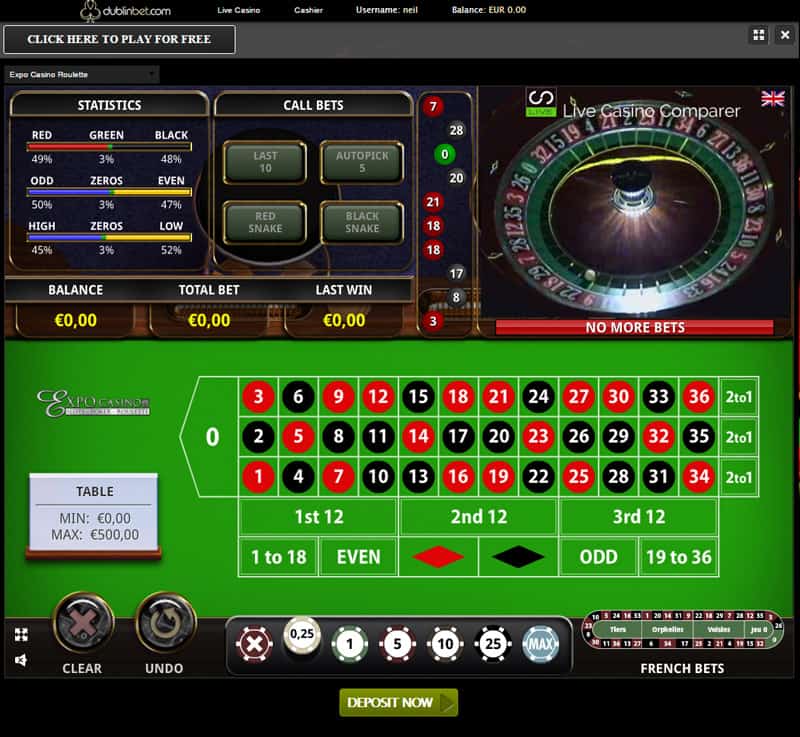800x737 pixels.
Task: Bet on bottom row 2to1 column
Action: point(739,477)
